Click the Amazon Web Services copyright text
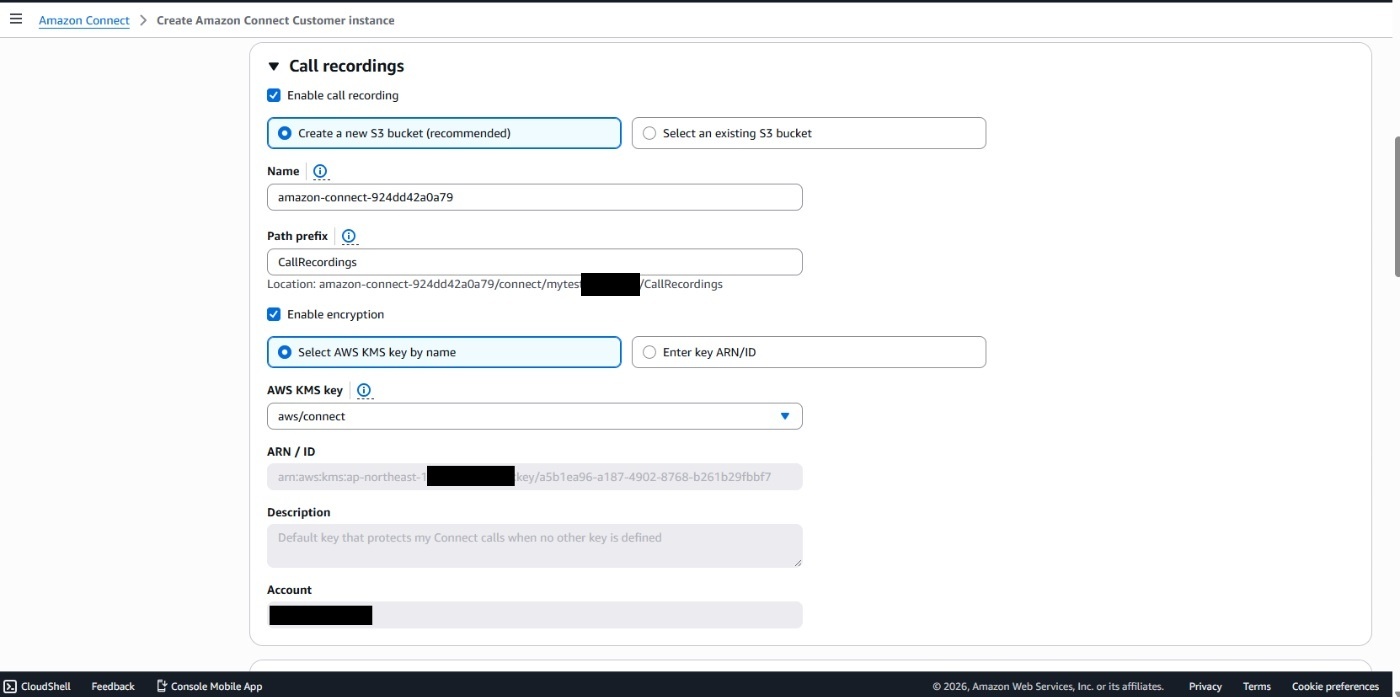 tap(1048, 686)
